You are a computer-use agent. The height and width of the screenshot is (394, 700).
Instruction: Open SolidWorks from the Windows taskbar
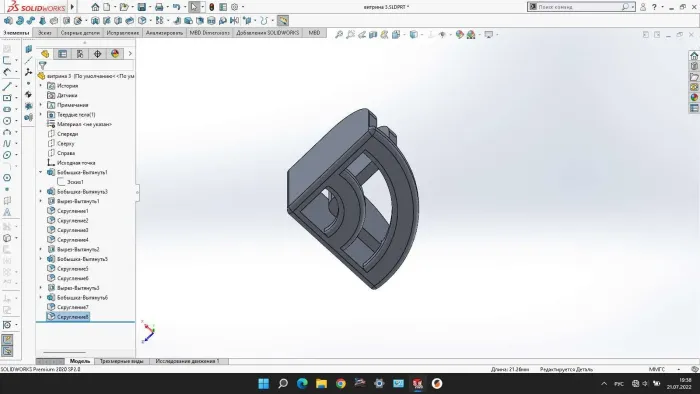(x=417, y=383)
